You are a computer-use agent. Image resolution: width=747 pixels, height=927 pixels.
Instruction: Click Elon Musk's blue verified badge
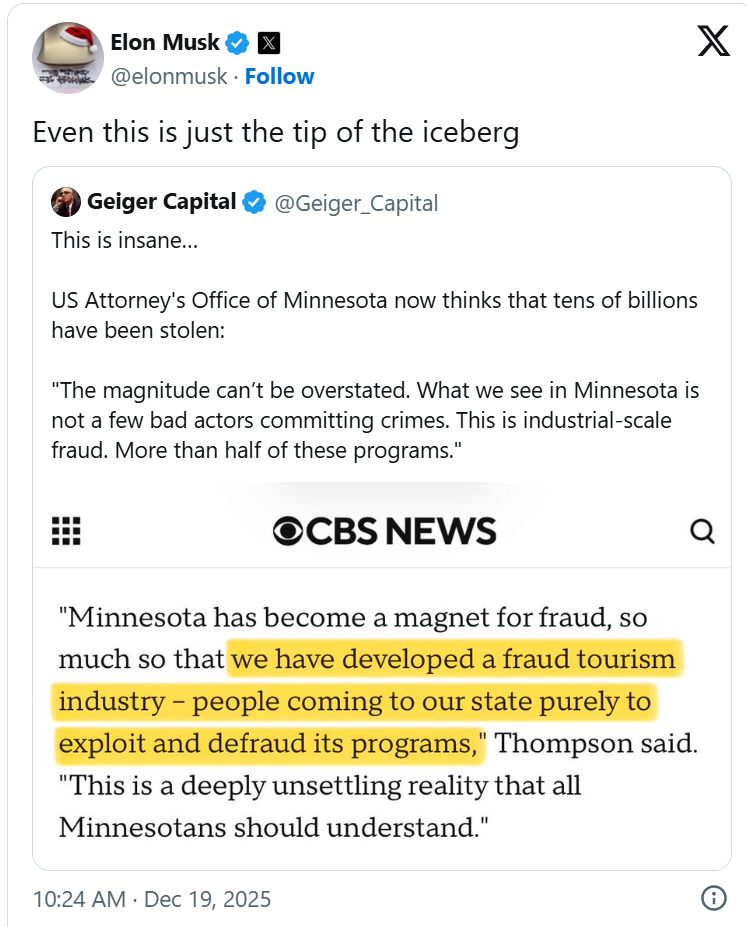click(x=237, y=43)
